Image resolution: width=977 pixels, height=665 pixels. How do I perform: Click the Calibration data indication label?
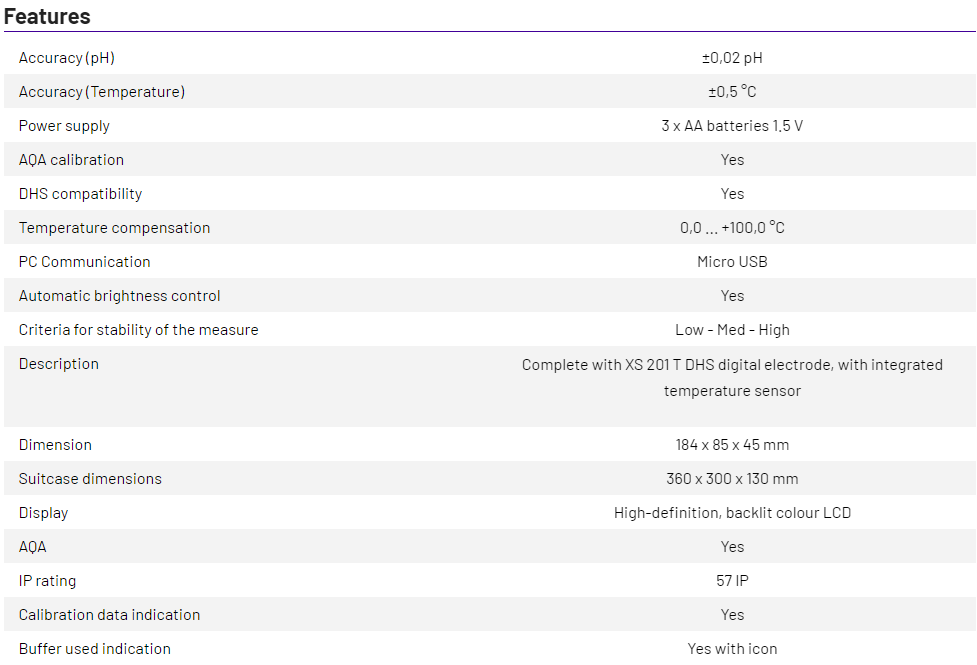tap(109, 615)
